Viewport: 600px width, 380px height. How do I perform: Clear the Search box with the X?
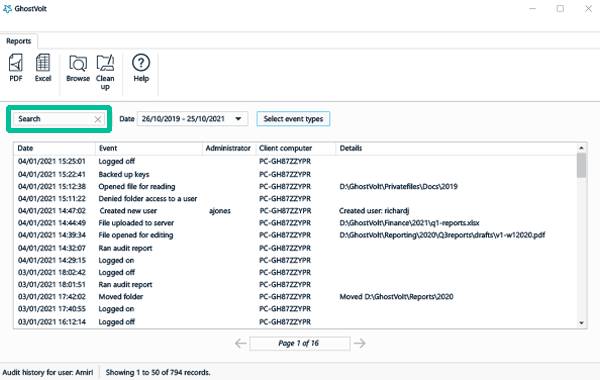coord(98,119)
